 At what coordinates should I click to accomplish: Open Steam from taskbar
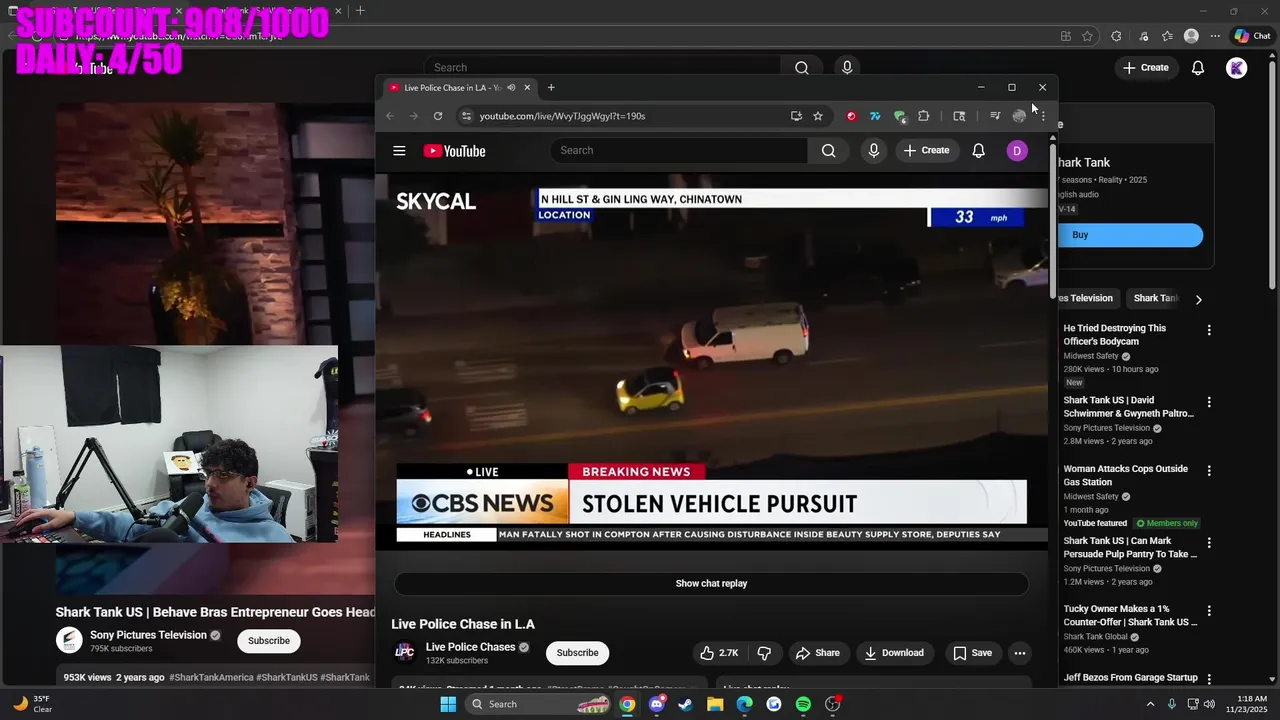click(685, 704)
